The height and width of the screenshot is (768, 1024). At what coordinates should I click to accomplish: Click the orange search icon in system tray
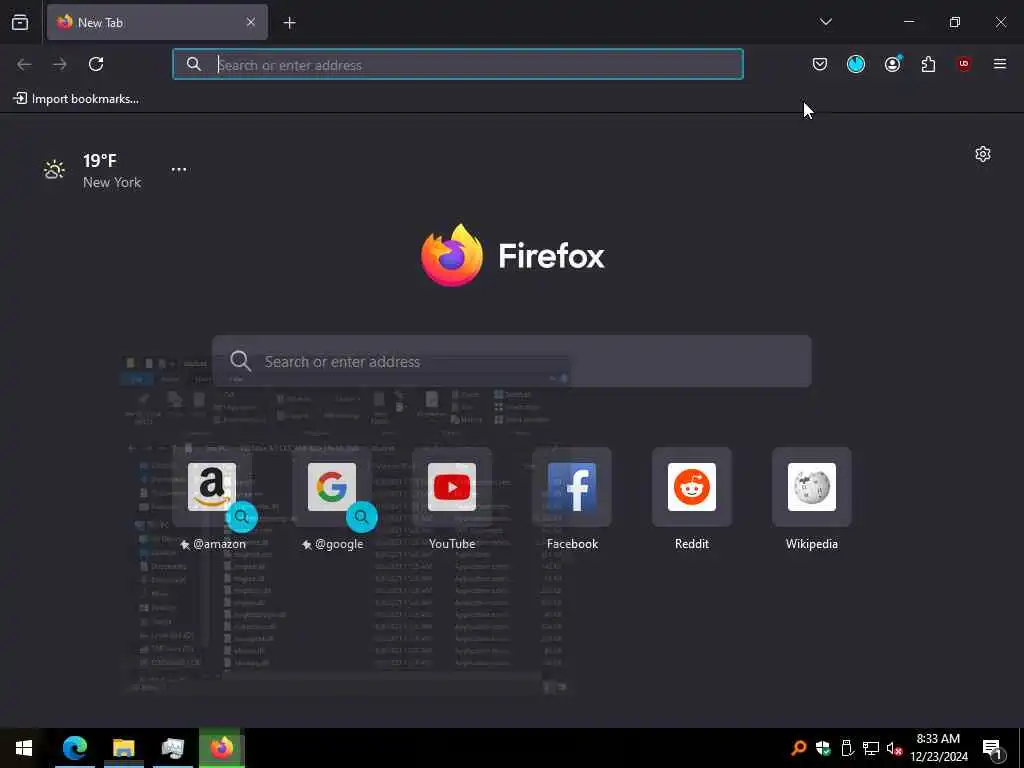tap(798, 748)
